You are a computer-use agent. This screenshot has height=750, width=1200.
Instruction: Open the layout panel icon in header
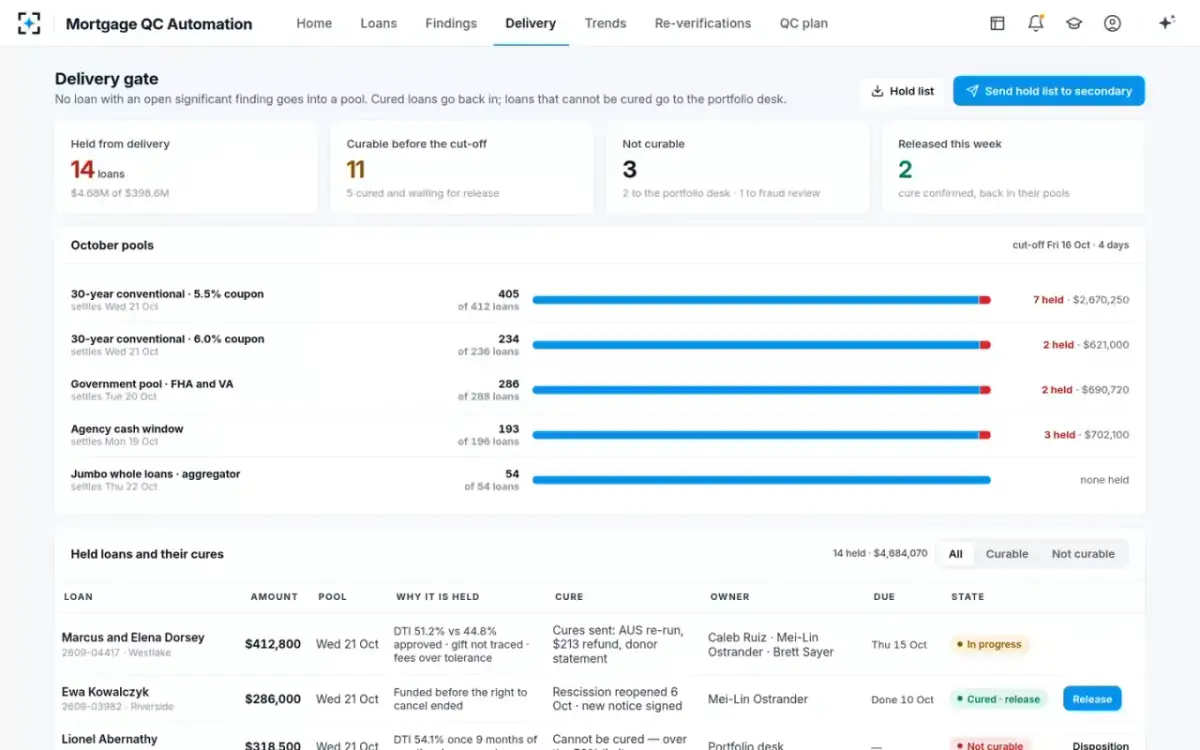tap(997, 23)
